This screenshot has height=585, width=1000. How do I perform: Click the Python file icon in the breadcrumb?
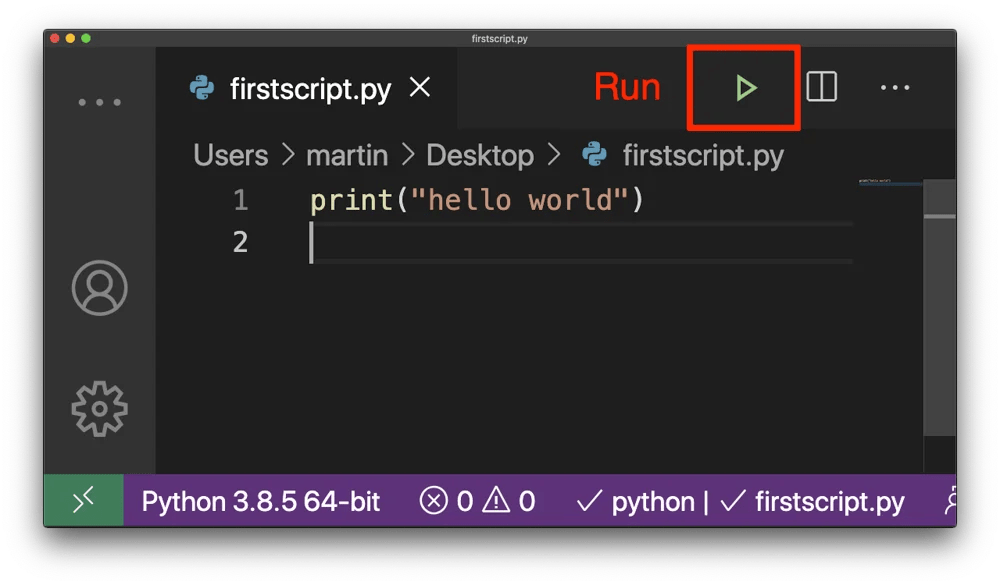pos(594,155)
